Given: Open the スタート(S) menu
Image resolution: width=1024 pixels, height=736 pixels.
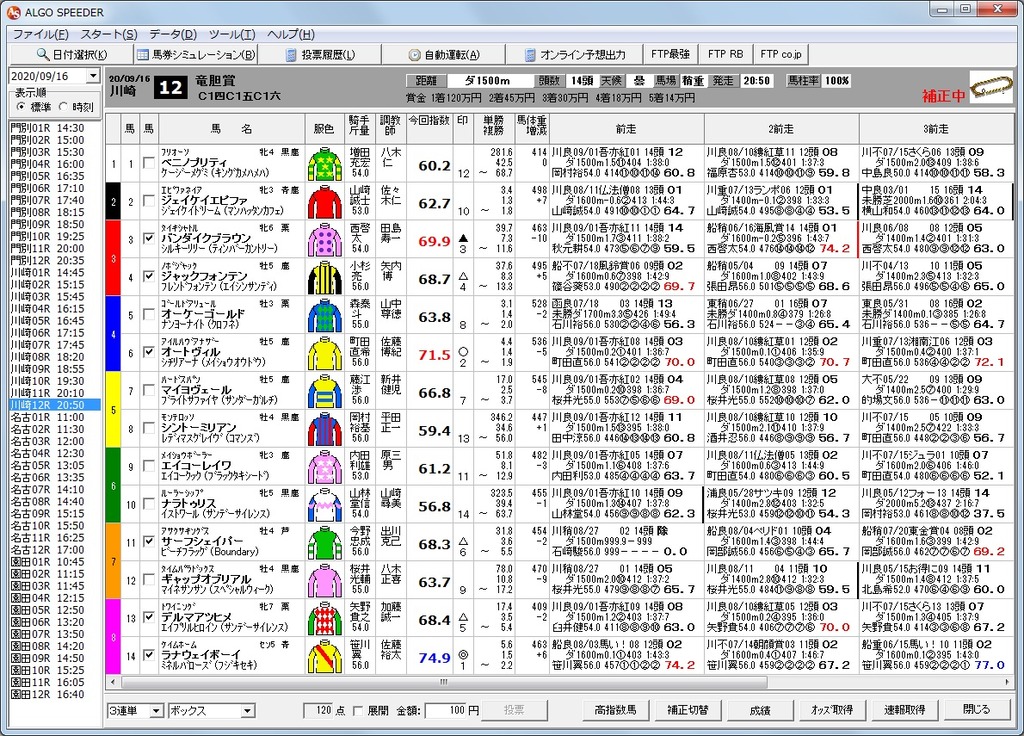Looking at the screenshot, I should pos(109,34).
